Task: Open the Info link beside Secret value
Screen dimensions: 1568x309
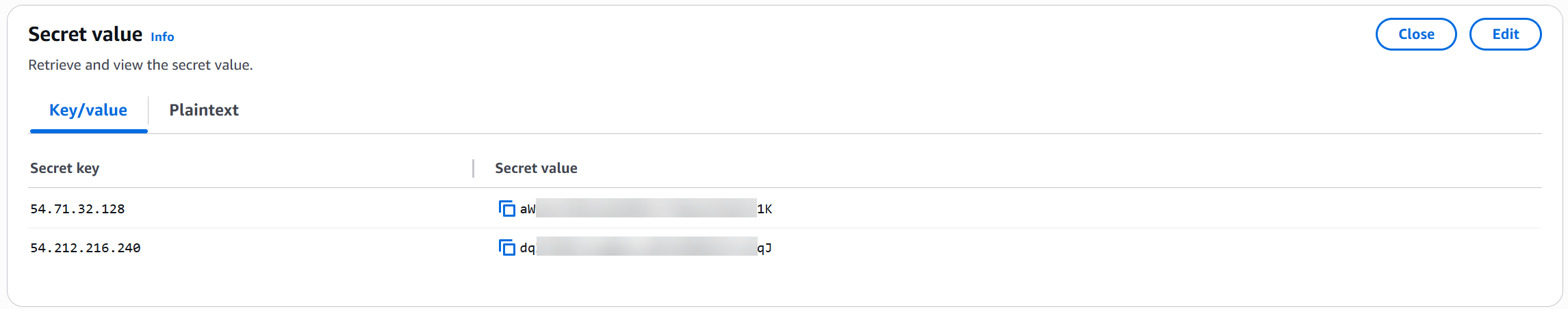Action: [162, 37]
